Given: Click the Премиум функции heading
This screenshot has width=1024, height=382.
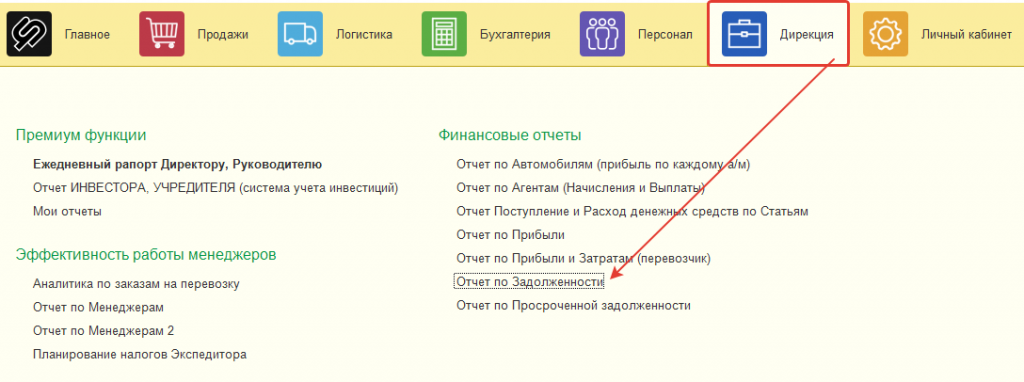Looking at the screenshot, I should click(81, 135).
